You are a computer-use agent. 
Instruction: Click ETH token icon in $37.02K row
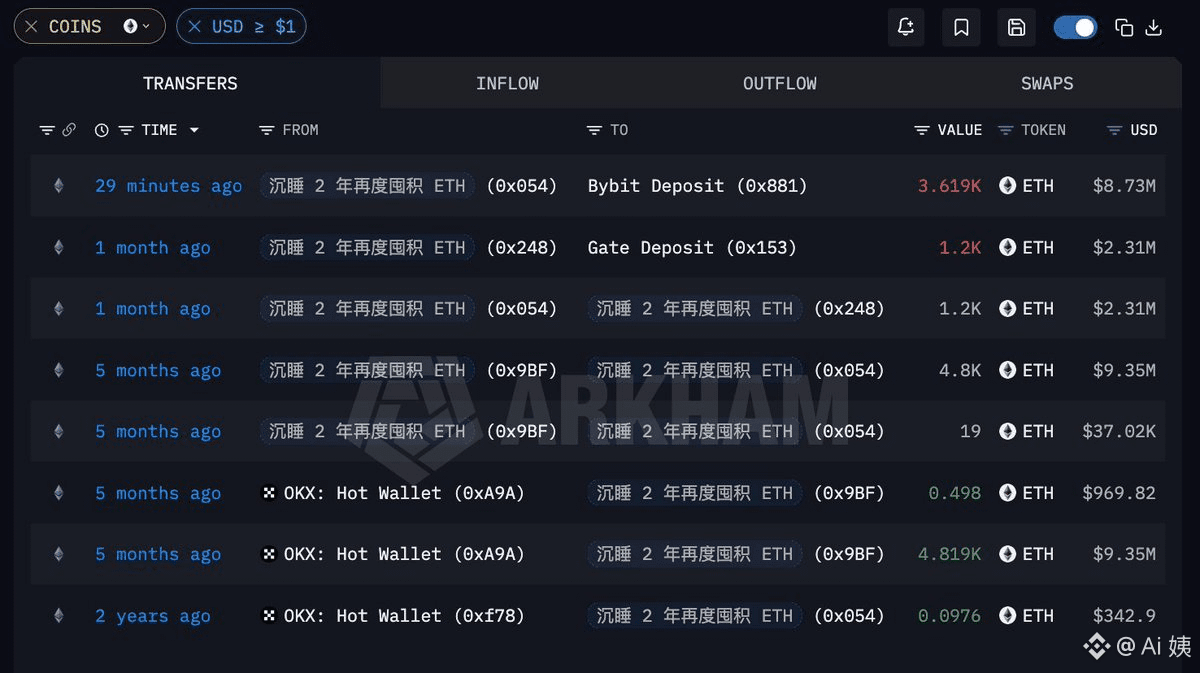[1008, 432]
